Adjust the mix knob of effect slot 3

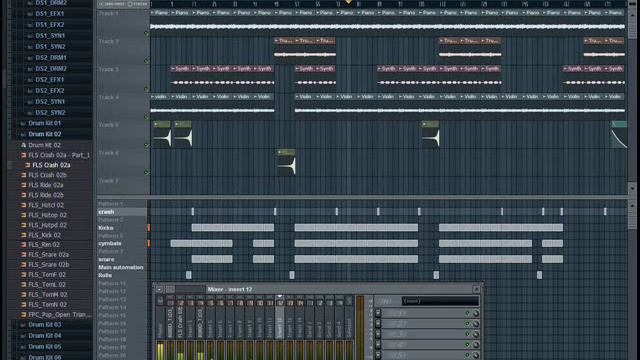[x=476, y=334]
